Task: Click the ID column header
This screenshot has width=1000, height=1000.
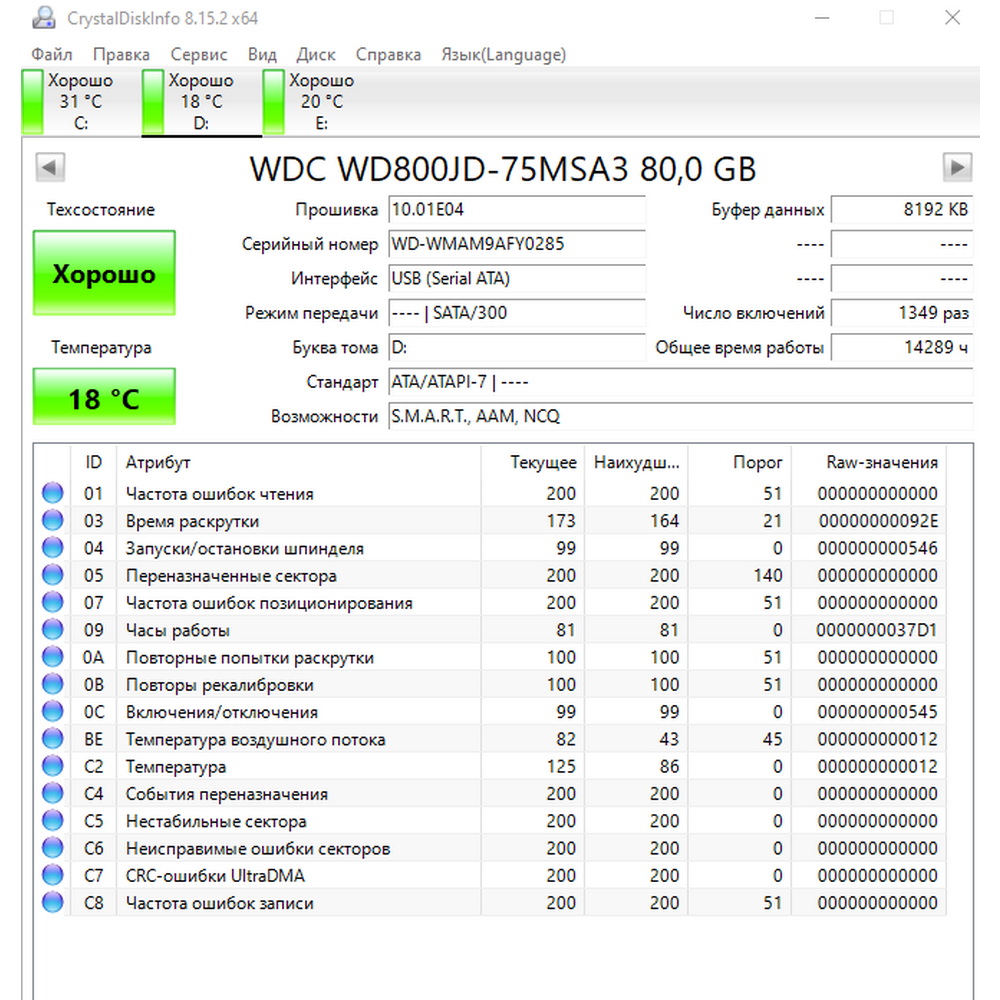Action: click(x=93, y=462)
